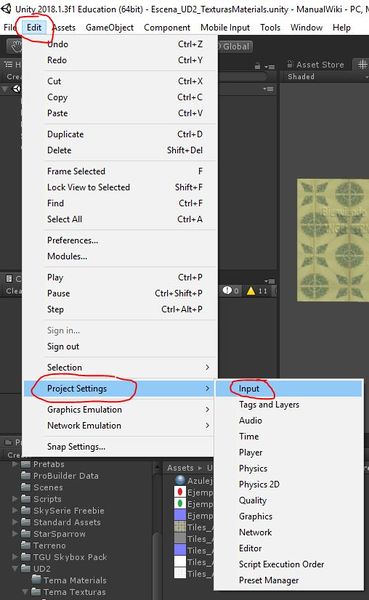Viewport: 369px width, 600px height.
Task: Choose Delete menu entry
Action: (121, 150)
